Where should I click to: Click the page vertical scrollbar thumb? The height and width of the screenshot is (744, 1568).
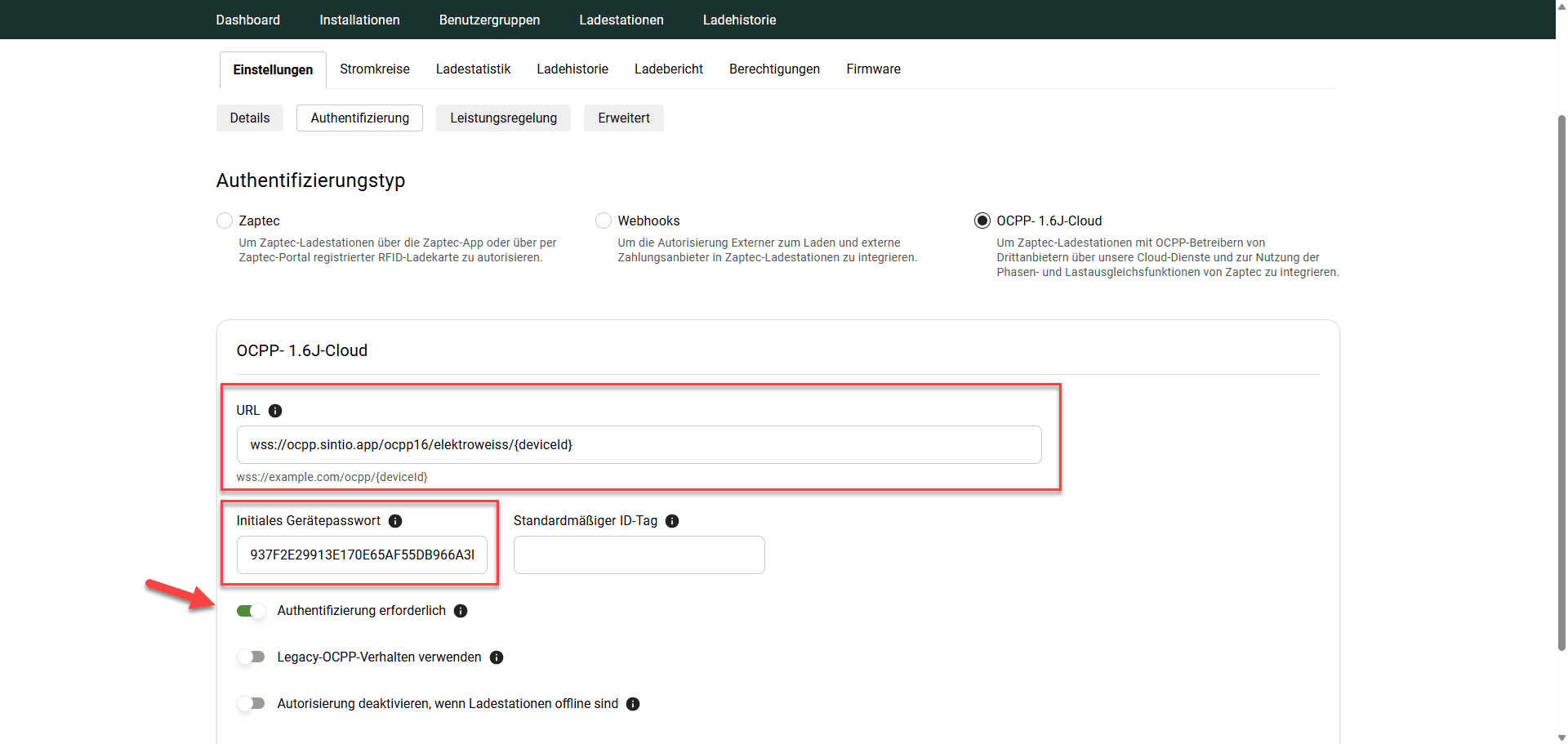1561,382
